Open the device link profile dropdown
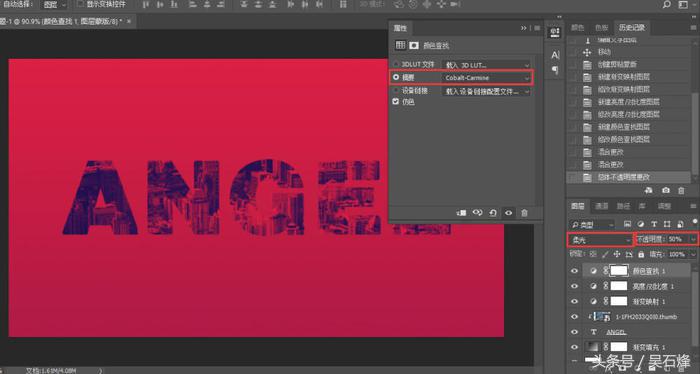This screenshot has width=700, height=374. 486,91
